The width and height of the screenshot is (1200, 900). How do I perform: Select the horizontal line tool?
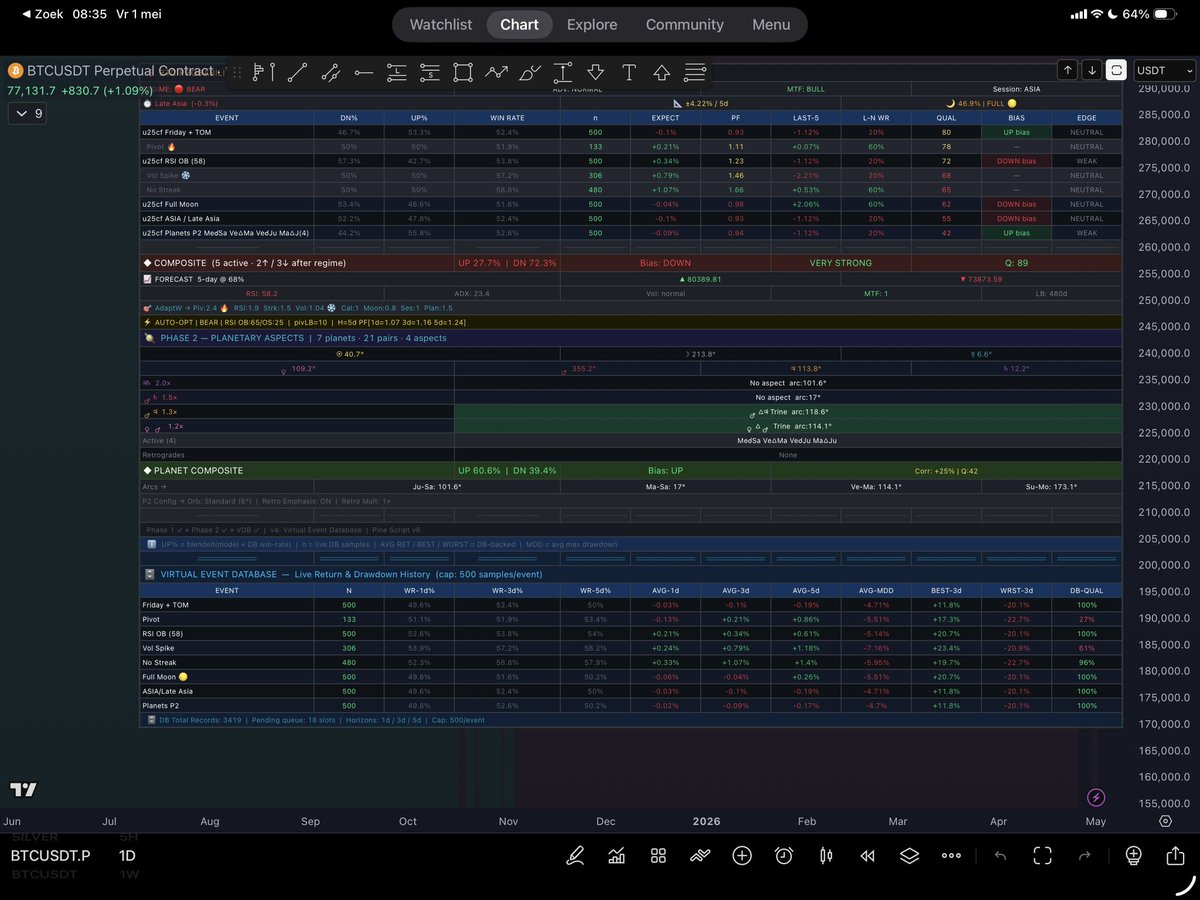[x=364, y=72]
